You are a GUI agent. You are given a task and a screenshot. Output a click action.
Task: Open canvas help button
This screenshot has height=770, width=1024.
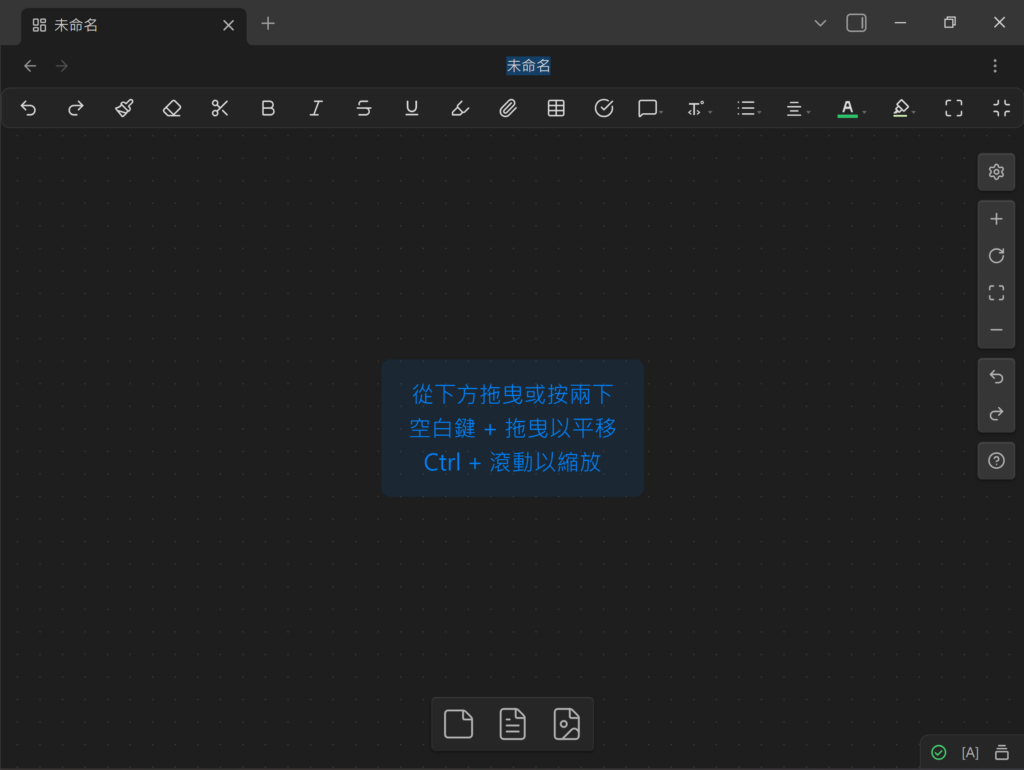click(x=996, y=461)
